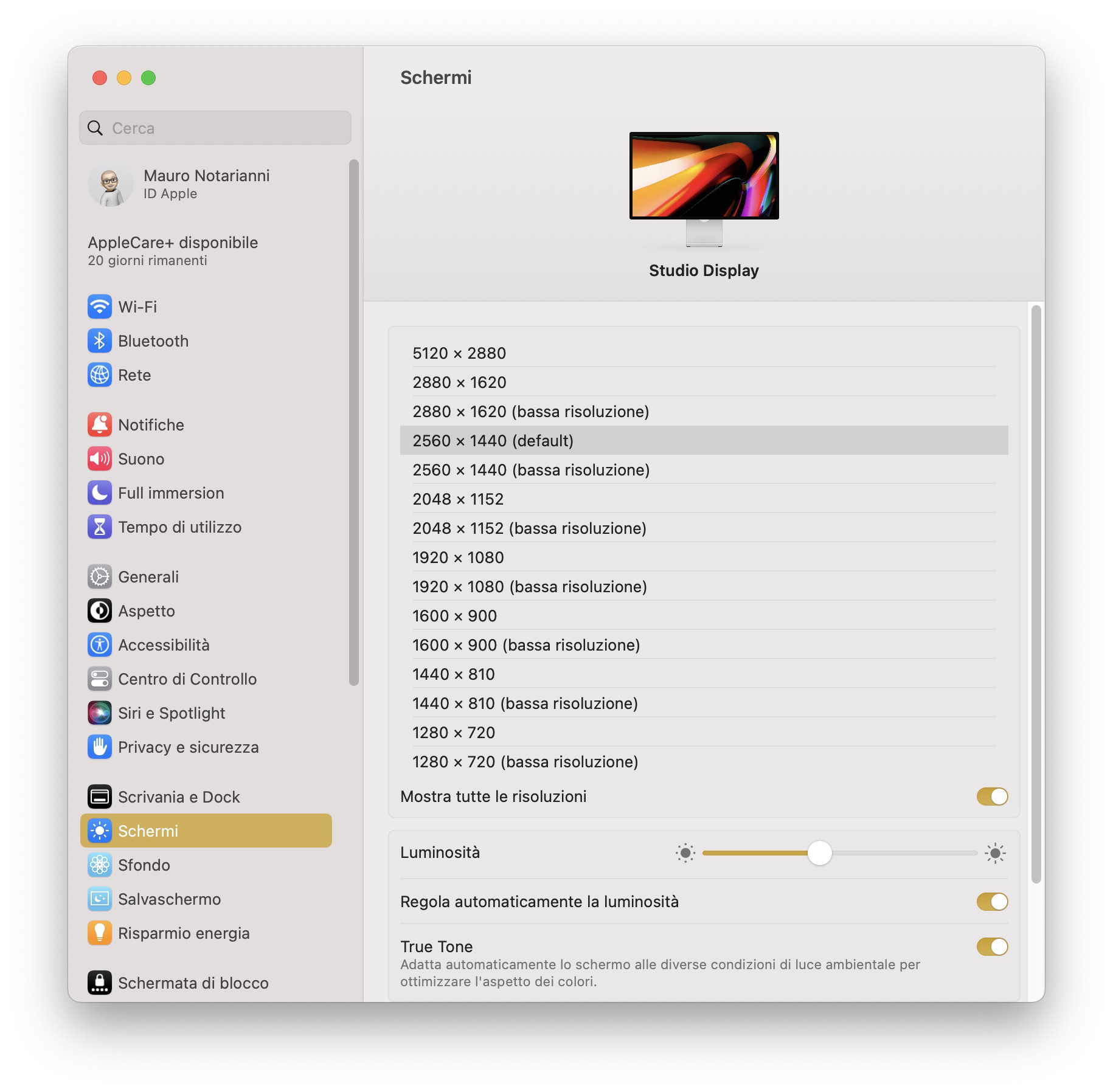
Task: Select 2048 × 1152 resolution
Action: (x=704, y=499)
